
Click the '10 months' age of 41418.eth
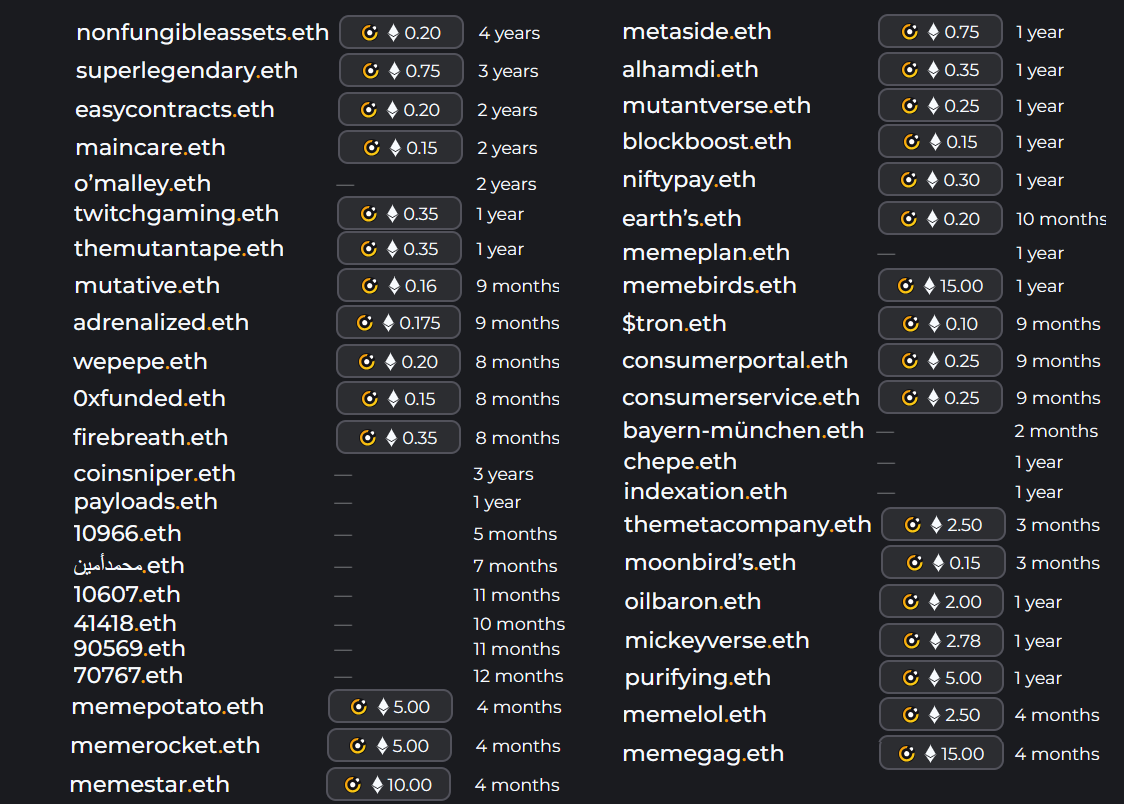519,624
